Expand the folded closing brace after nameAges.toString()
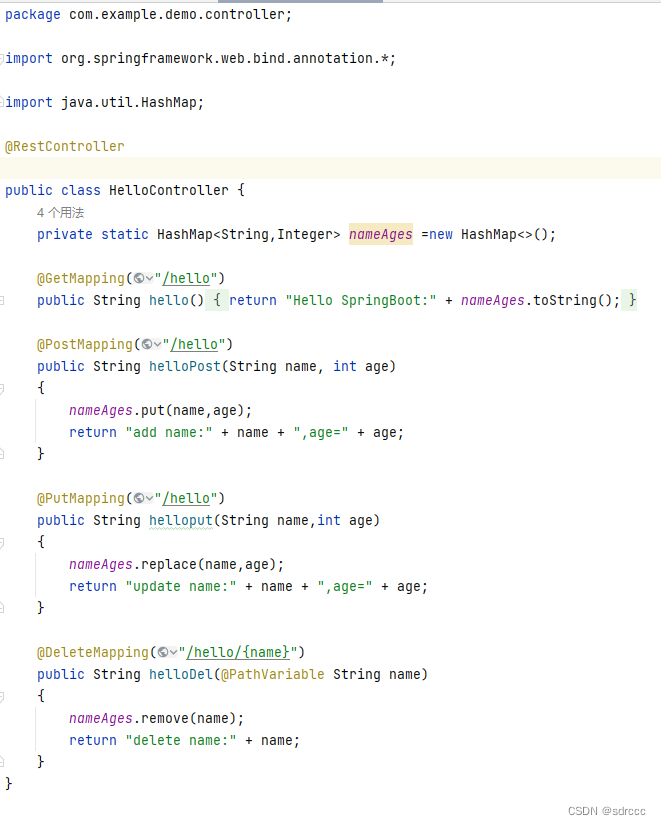The image size is (661, 825). tap(629, 300)
